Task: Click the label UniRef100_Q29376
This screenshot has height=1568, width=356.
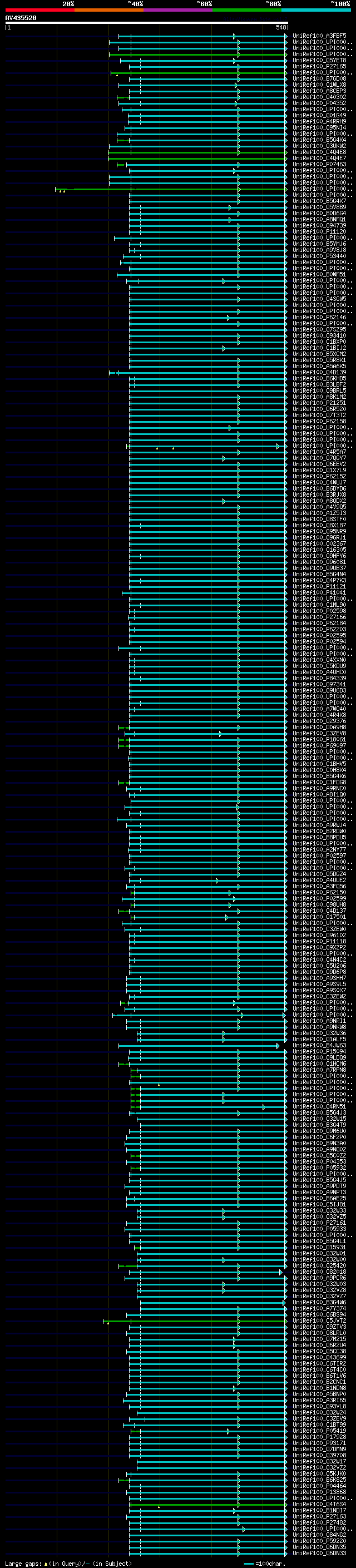Action: [319, 721]
